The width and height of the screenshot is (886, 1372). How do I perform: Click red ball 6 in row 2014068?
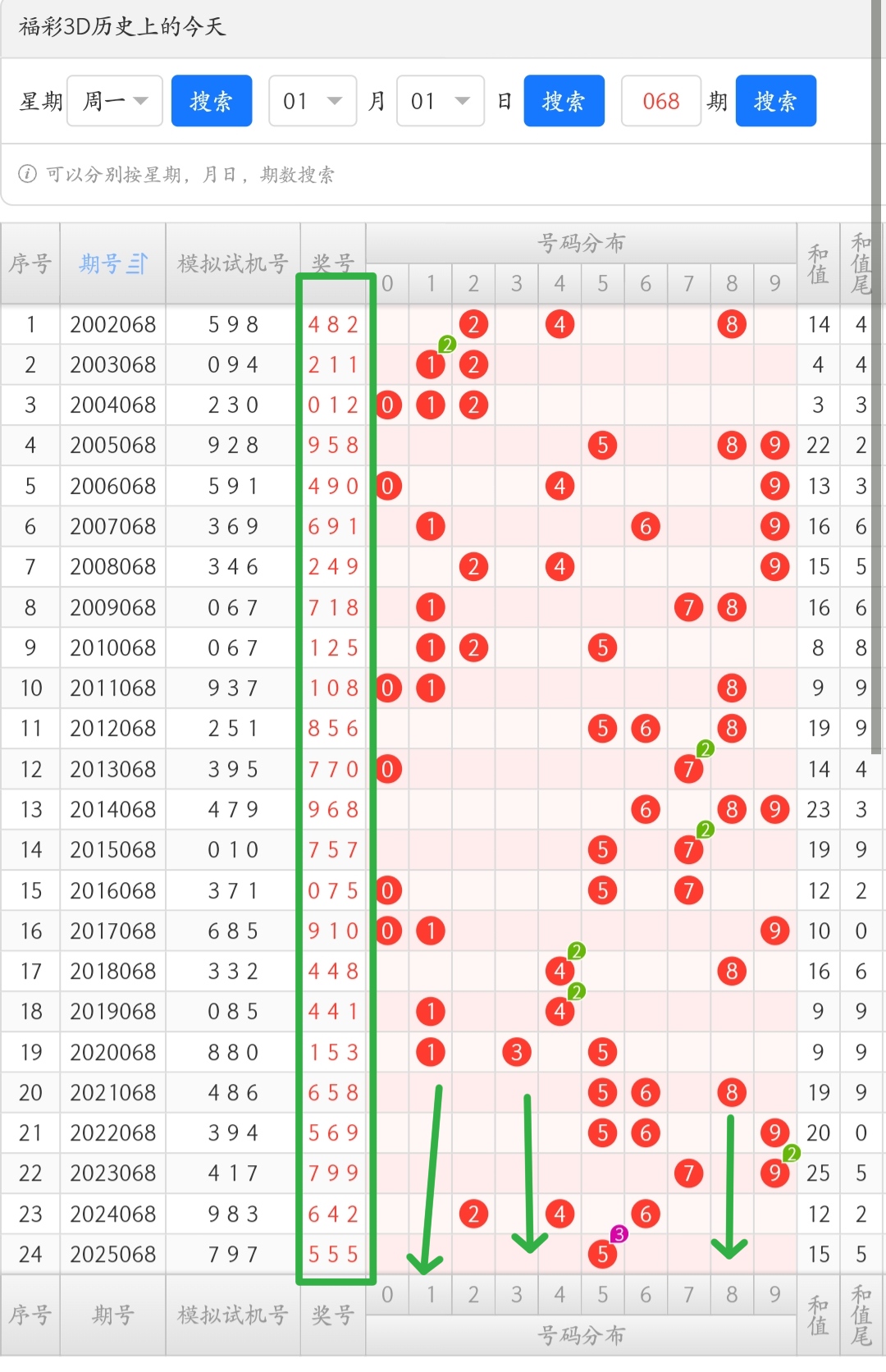pyautogui.click(x=646, y=810)
